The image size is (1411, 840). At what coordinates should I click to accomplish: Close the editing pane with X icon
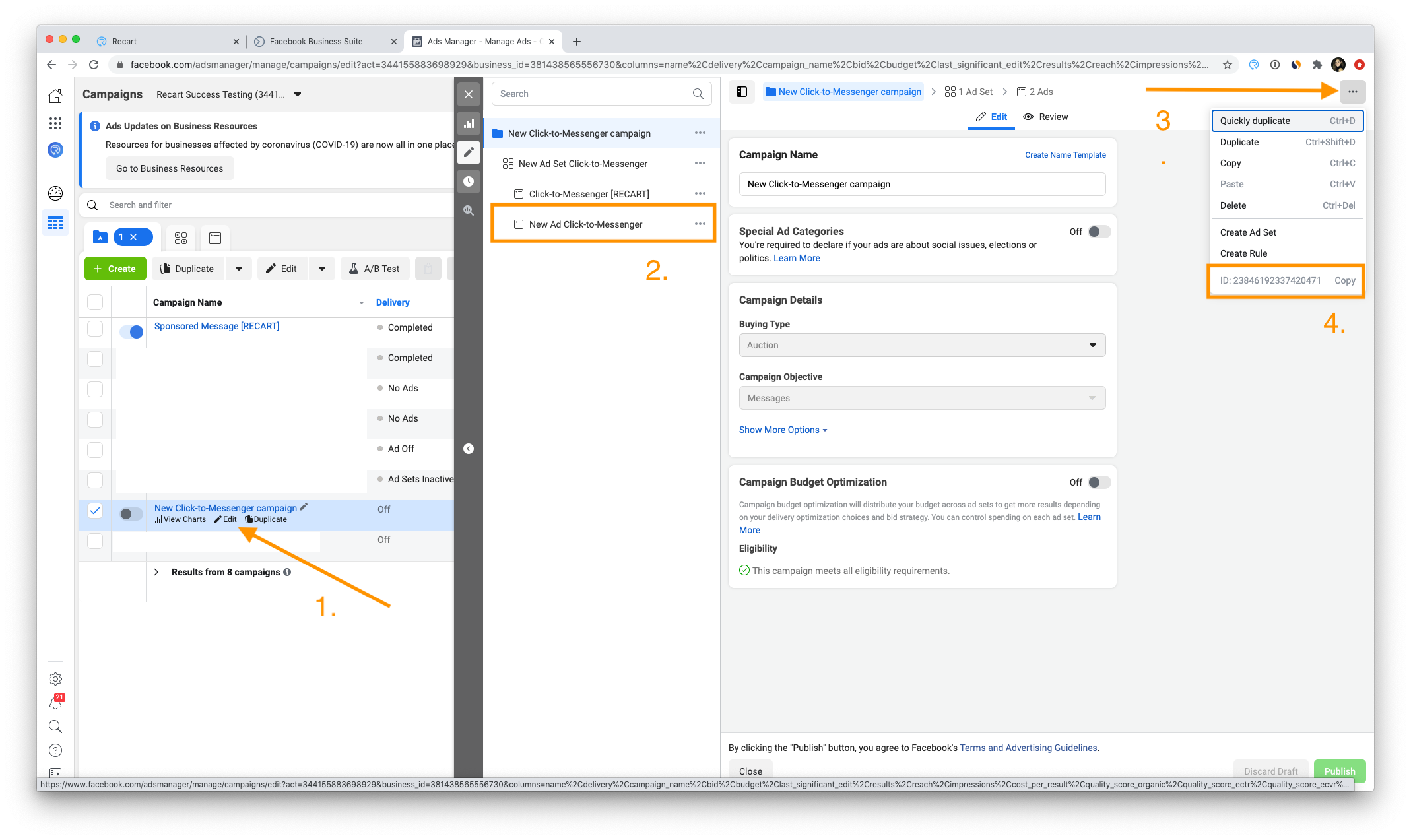tap(469, 94)
